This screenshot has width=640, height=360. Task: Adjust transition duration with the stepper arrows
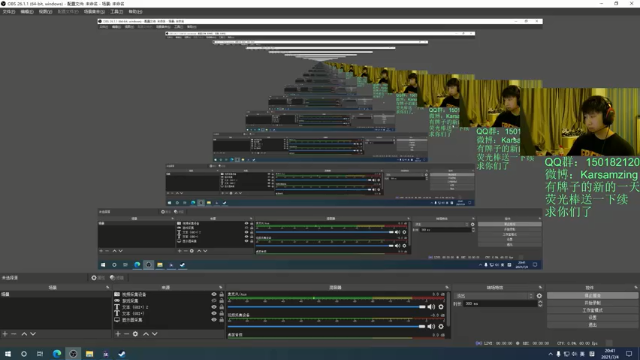click(540, 304)
